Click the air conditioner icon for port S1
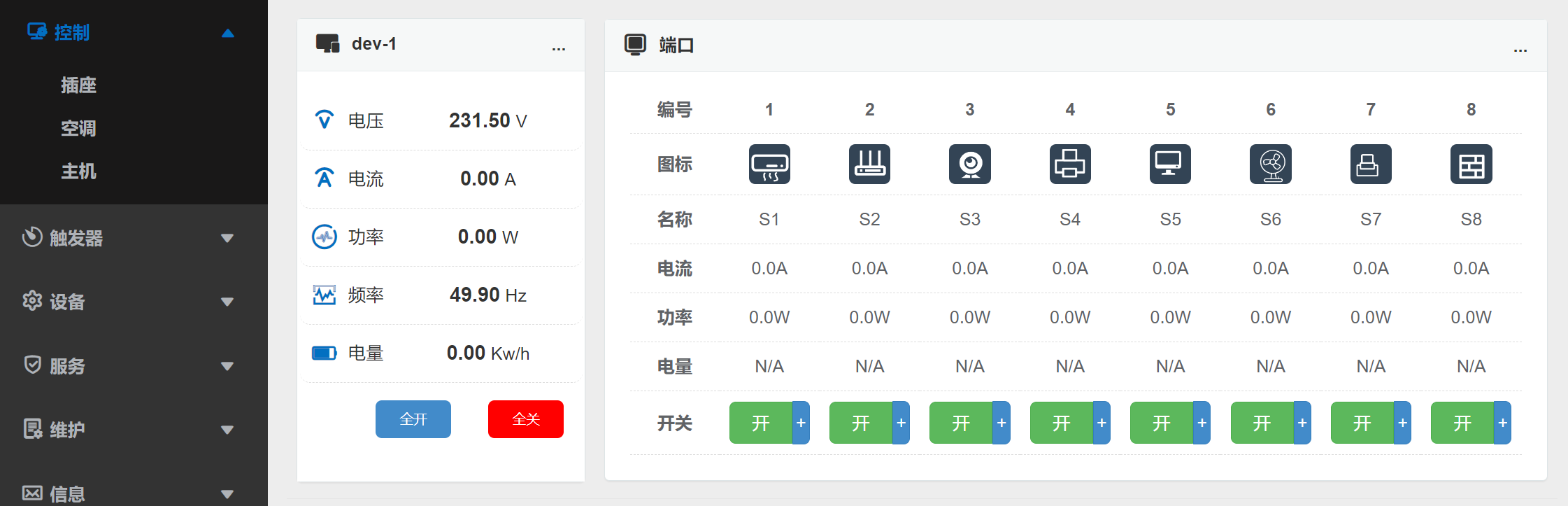Image resolution: width=1568 pixels, height=506 pixels. (769, 164)
